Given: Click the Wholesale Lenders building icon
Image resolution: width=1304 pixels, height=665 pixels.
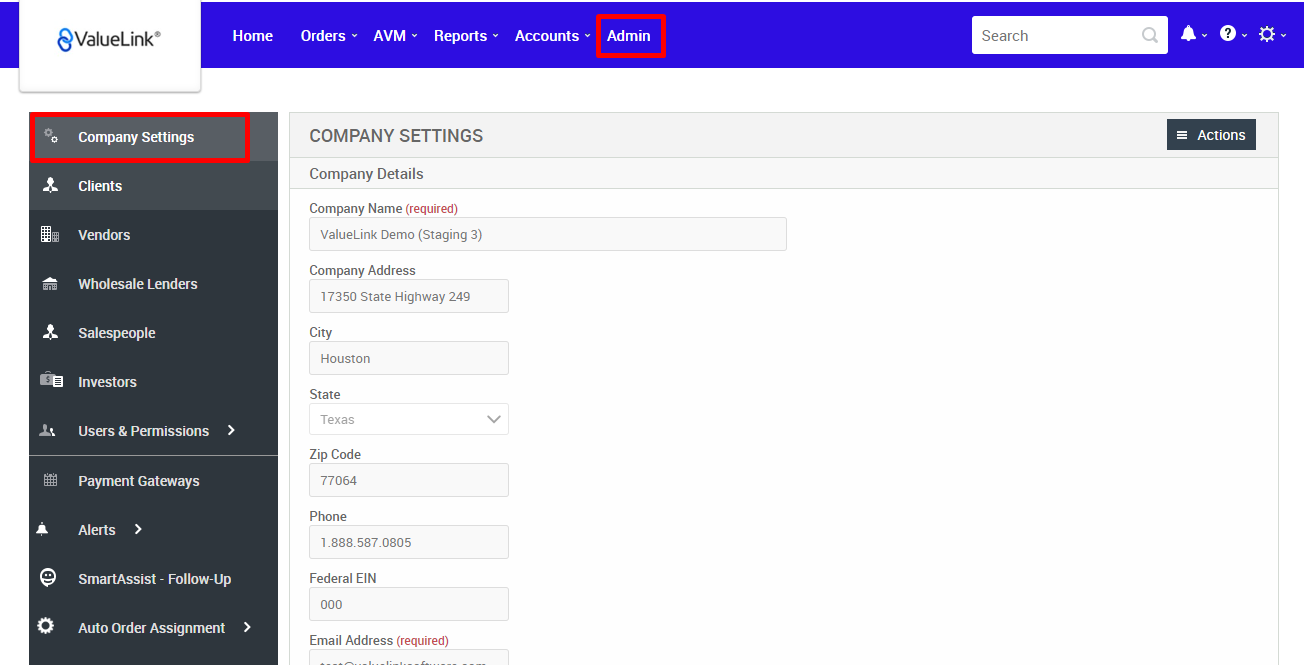Looking at the screenshot, I should pos(50,283).
